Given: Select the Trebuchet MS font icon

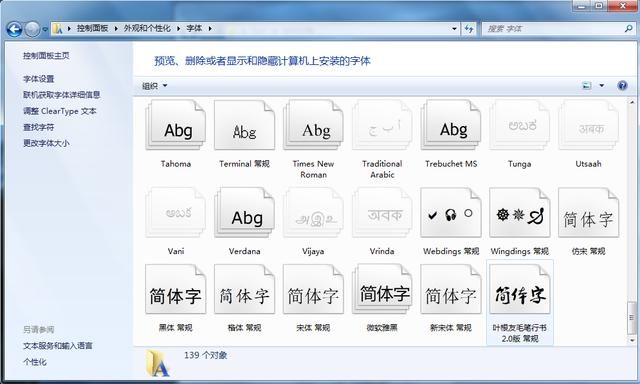Looking at the screenshot, I should click(x=451, y=126).
